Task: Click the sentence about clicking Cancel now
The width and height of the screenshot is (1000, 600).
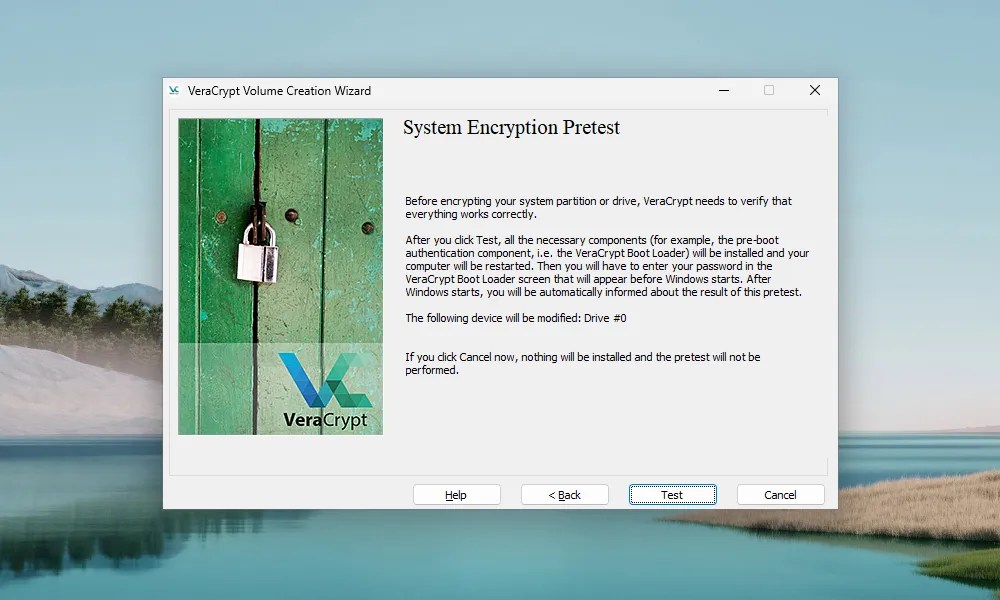Action: pyautogui.click(x=582, y=363)
